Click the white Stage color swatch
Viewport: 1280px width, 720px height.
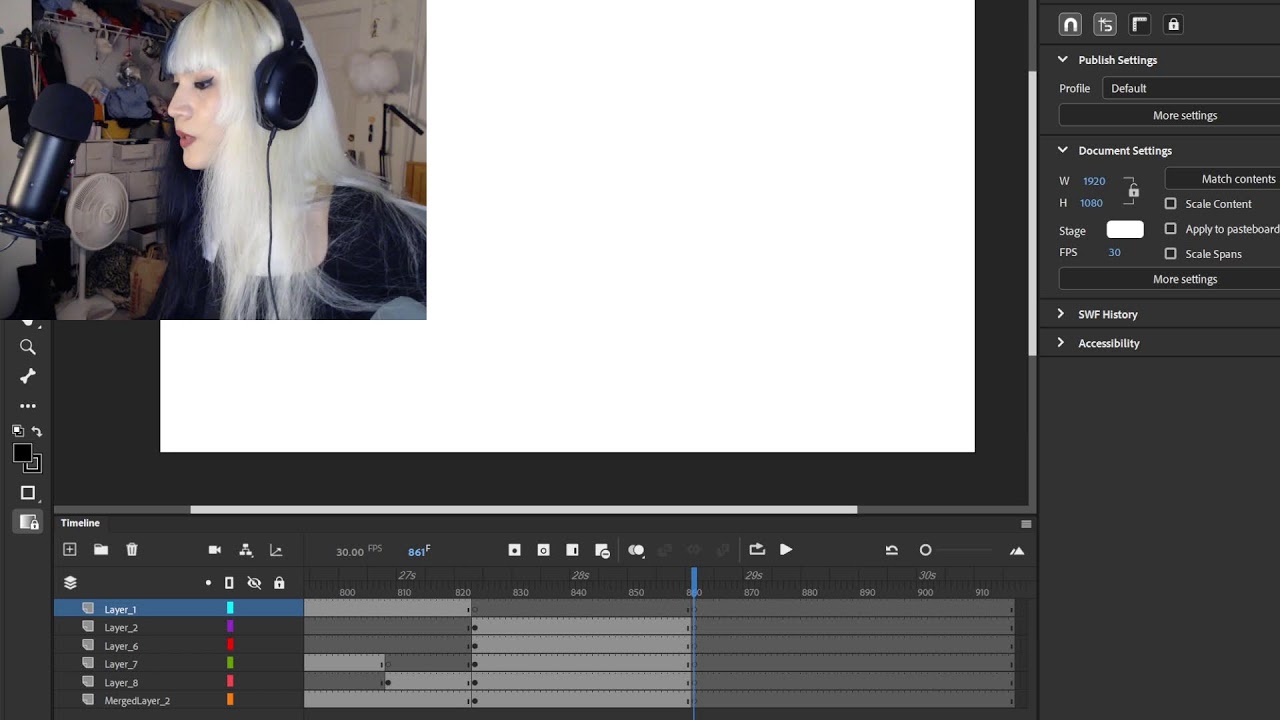(x=1125, y=230)
